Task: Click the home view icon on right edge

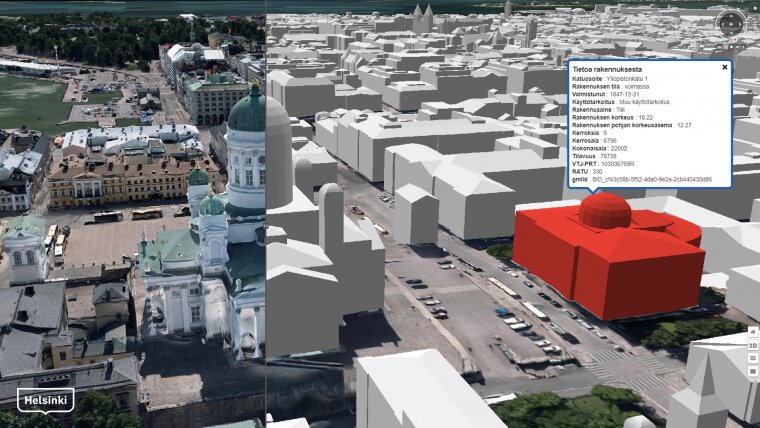Action: coord(753,332)
